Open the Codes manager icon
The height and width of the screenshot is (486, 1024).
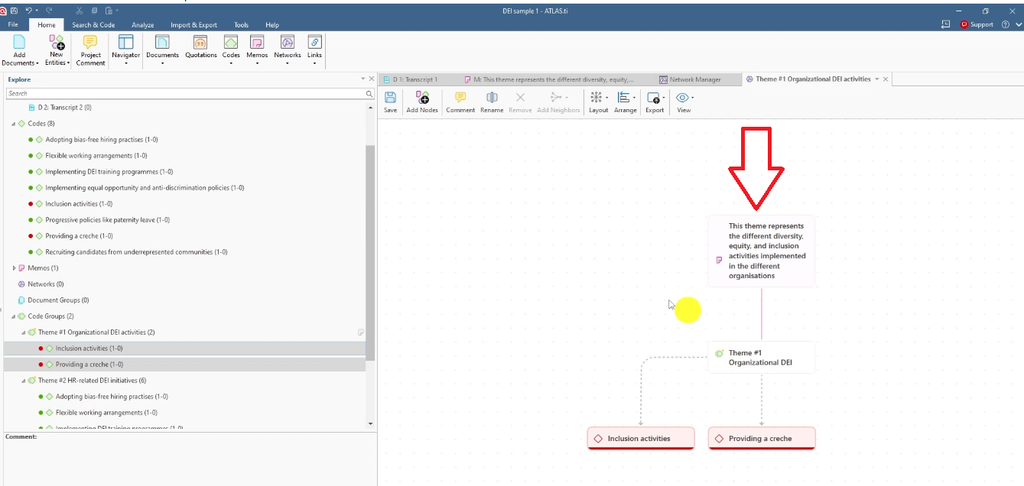tap(231, 42)
